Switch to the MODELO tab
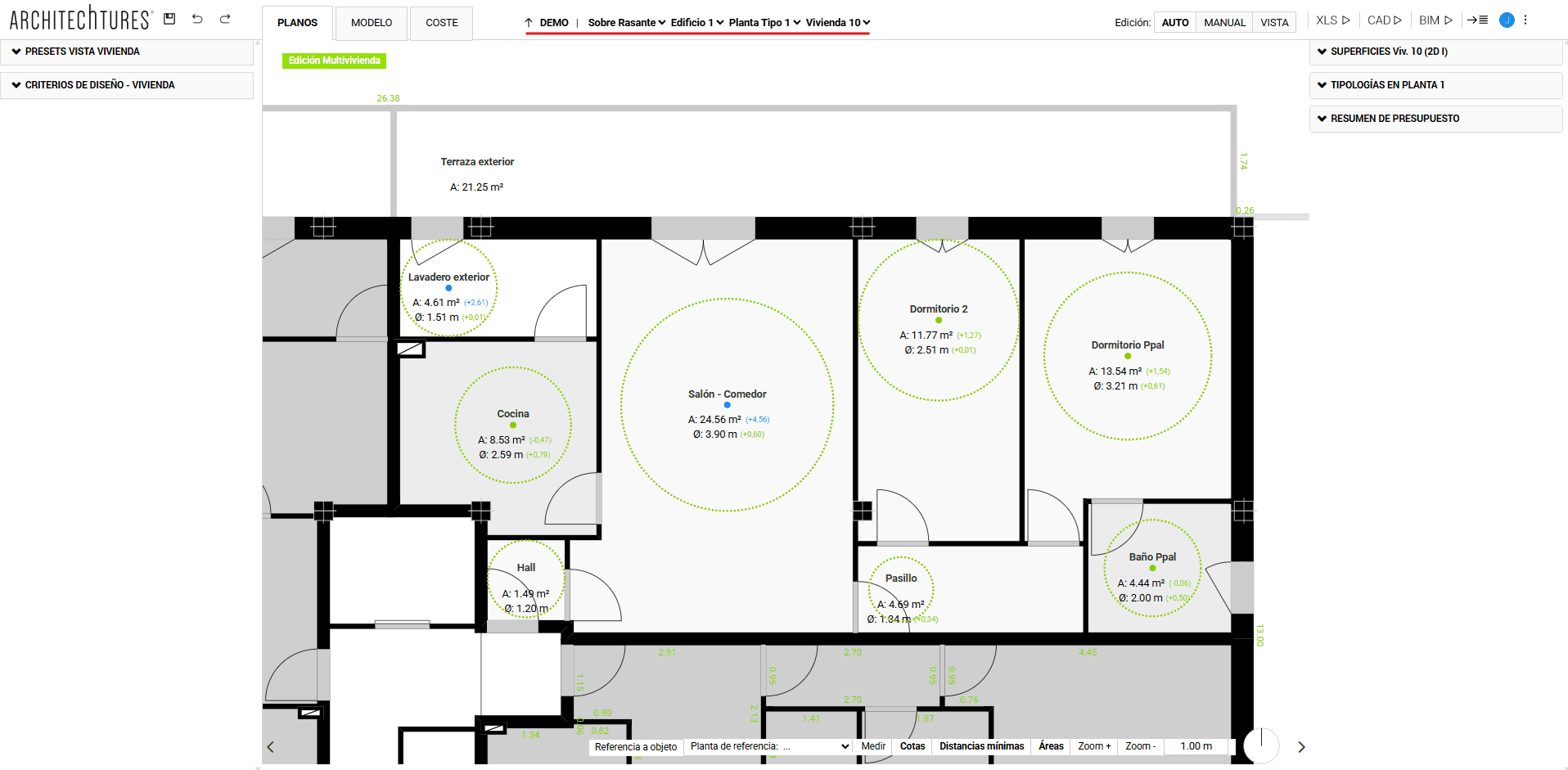 coord(372,23)
